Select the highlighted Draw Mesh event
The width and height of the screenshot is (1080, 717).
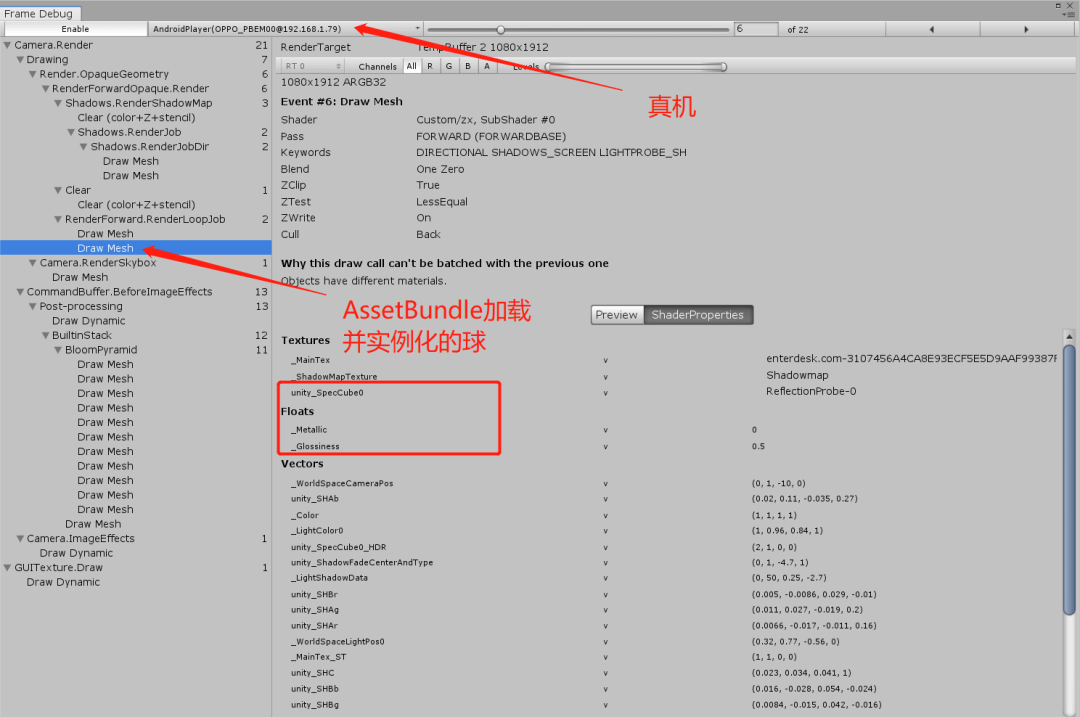coord(136,248)
